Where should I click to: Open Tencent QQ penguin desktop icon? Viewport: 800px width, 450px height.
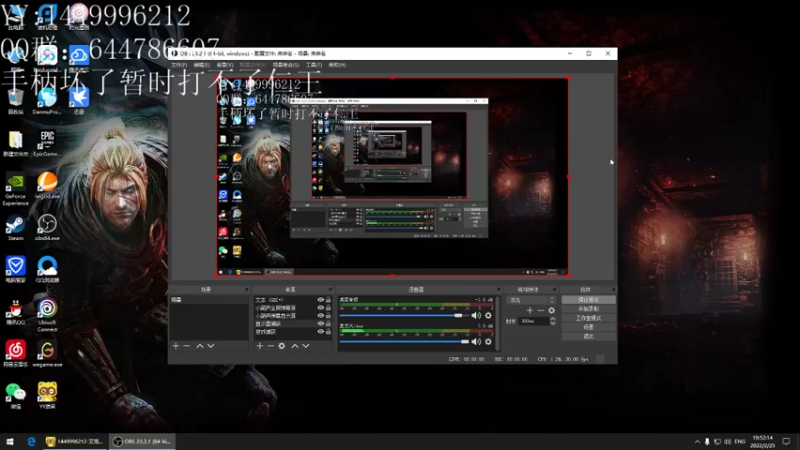point(15,312)
